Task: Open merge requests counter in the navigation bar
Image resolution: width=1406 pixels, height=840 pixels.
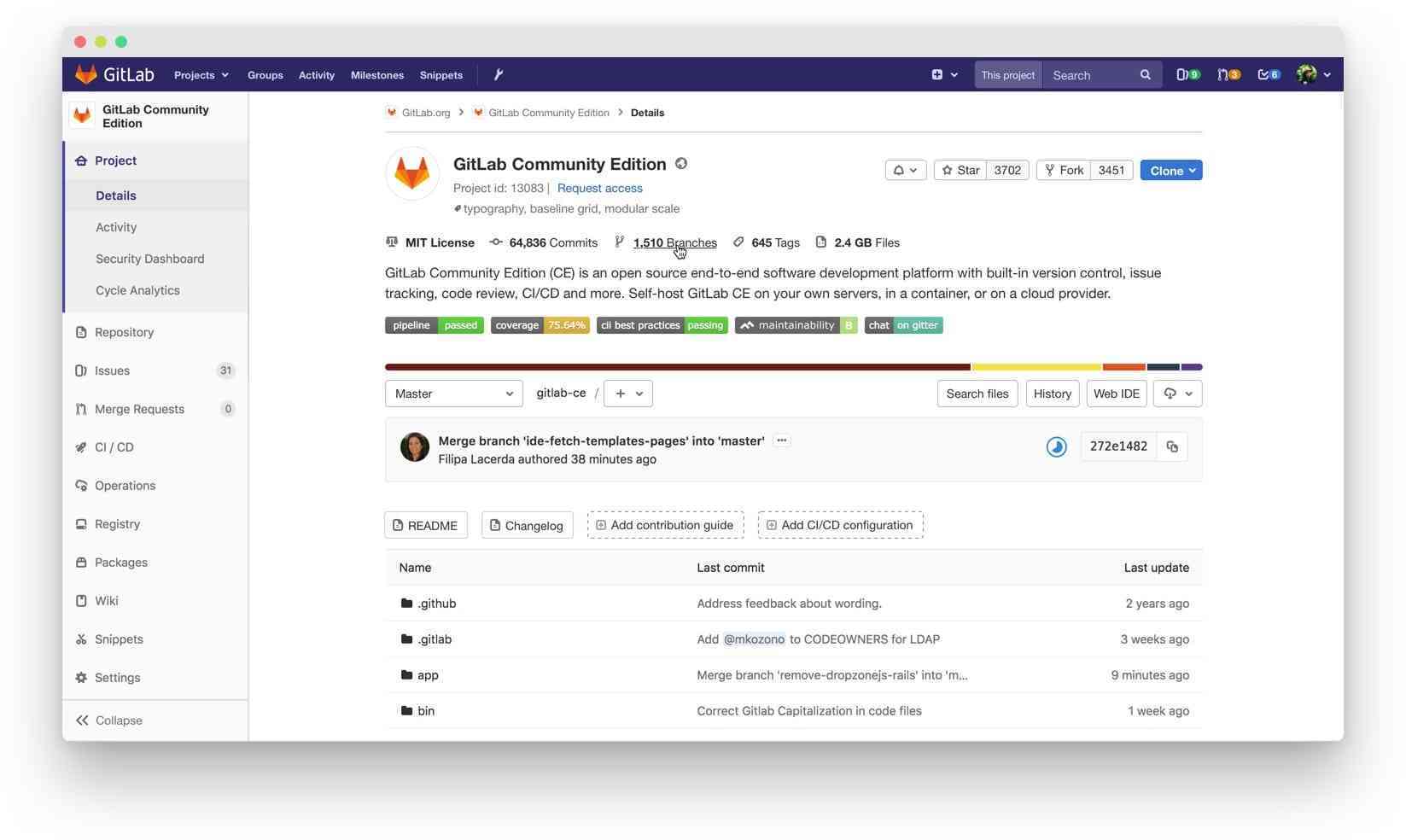Action: click(x=1228, y=75)
